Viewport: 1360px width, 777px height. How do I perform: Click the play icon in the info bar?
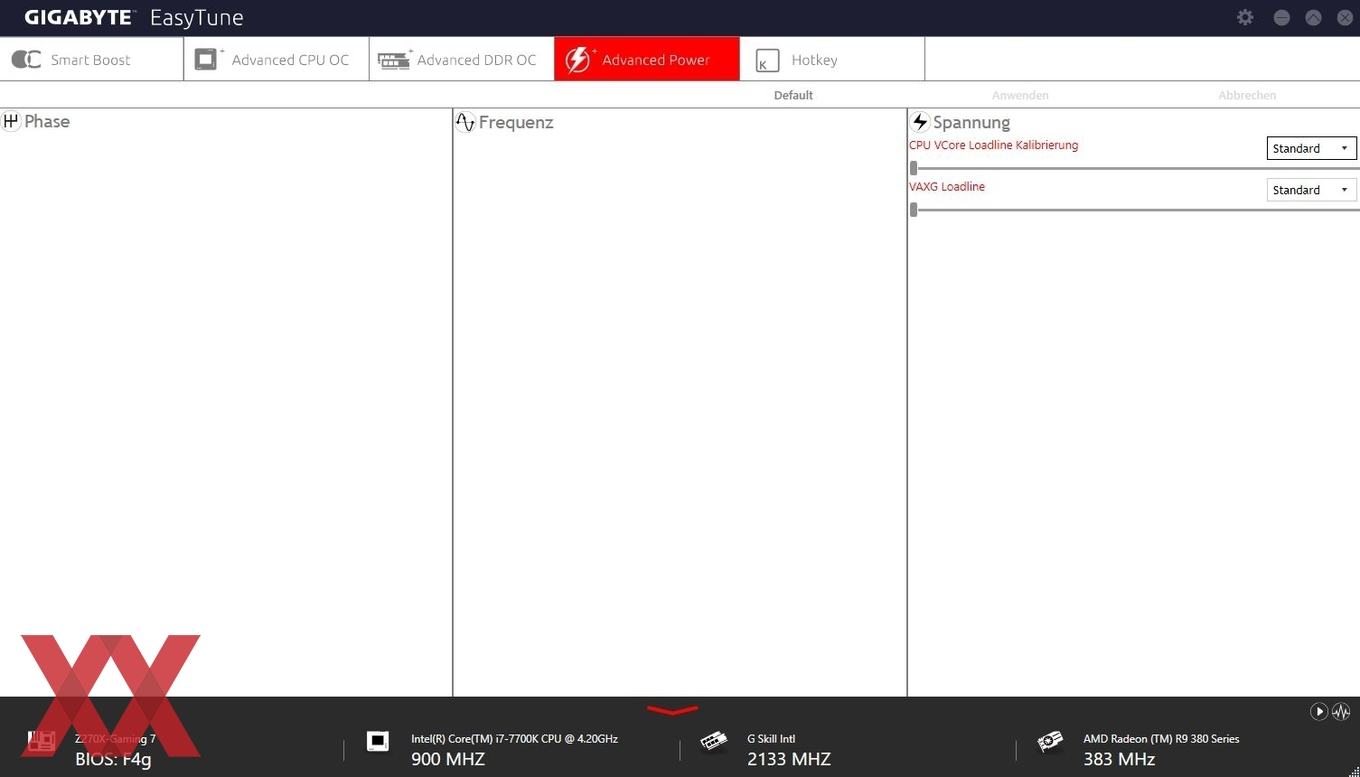tap(1319, 711)
